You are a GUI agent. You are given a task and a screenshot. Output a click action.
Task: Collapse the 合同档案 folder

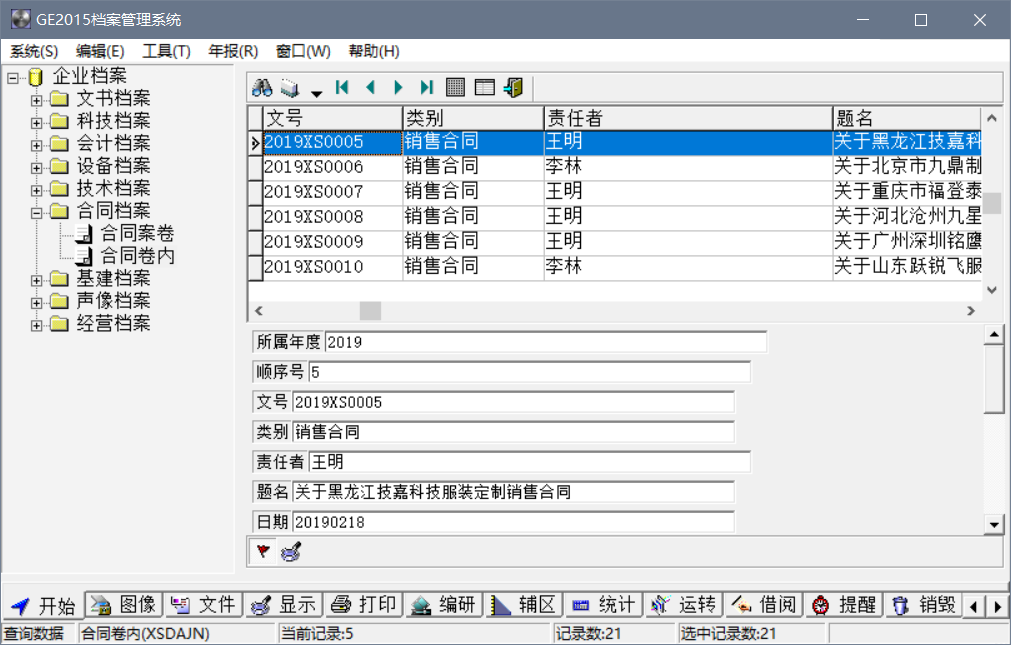coord(37,212)
